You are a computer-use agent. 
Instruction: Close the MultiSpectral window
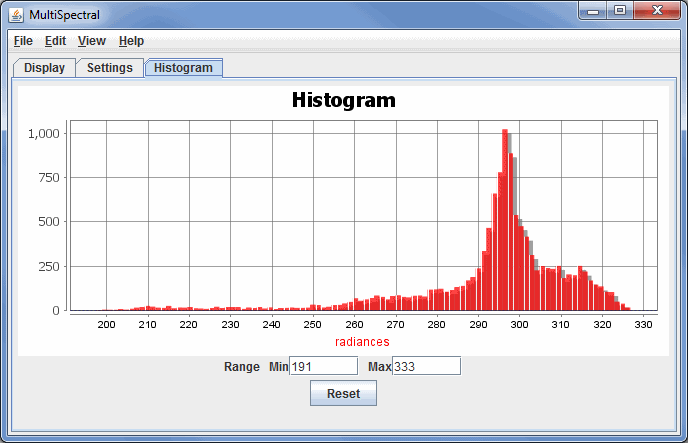(657, 11)
